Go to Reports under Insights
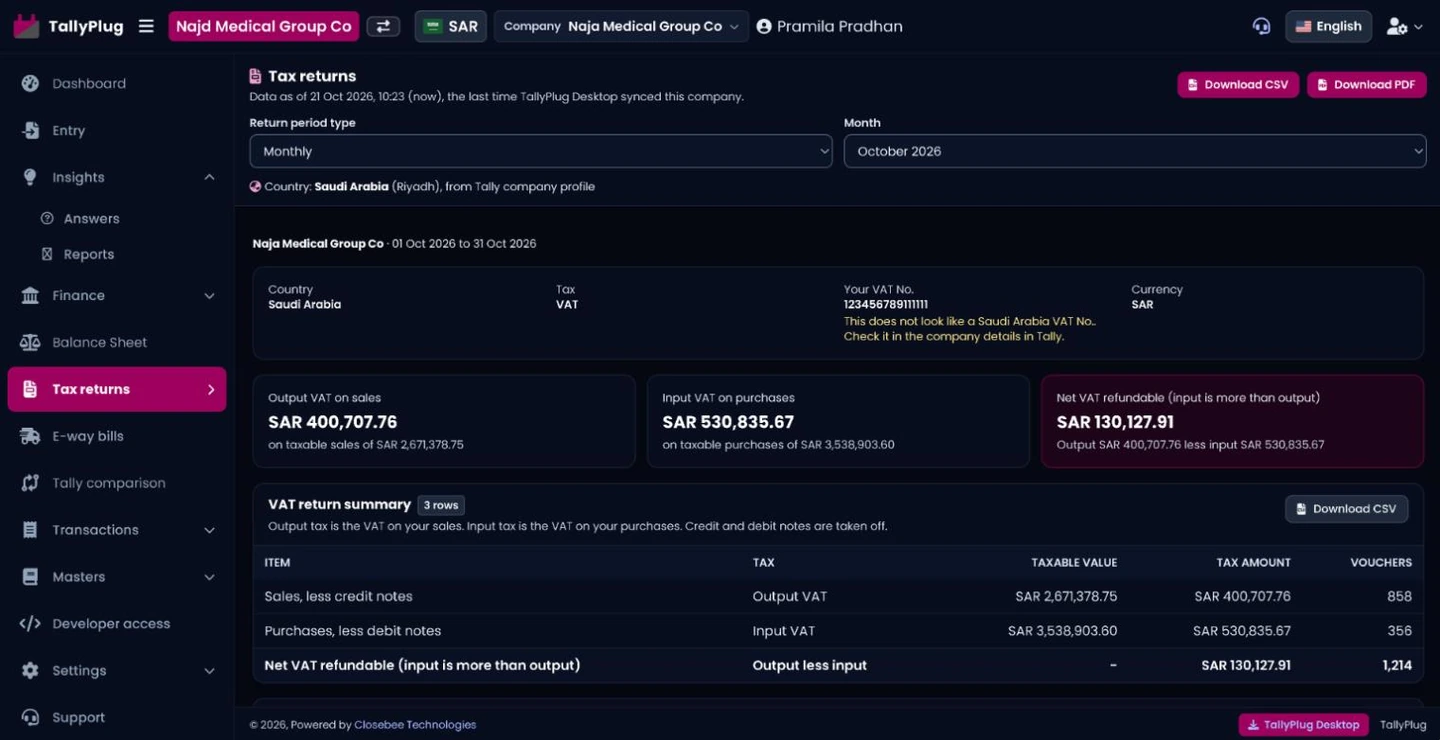1440x740 pixels. click(89, 254)
